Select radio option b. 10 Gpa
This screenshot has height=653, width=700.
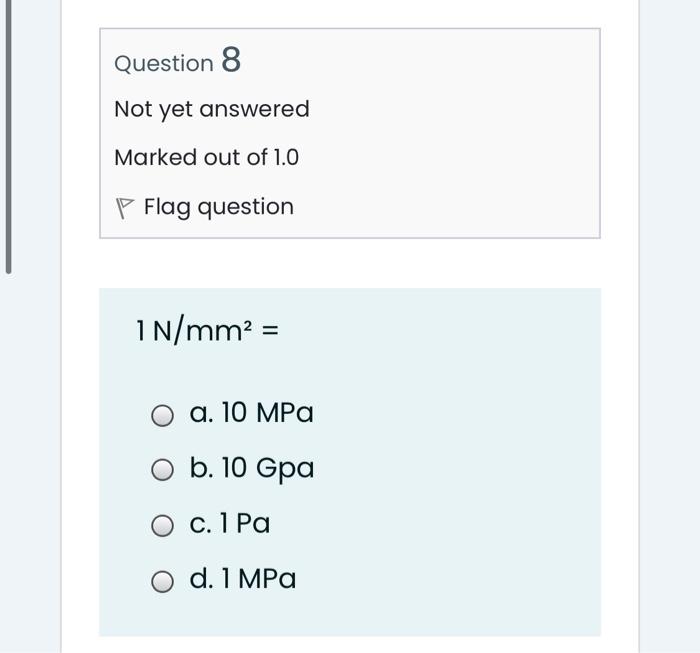click(x=162, y=470)
